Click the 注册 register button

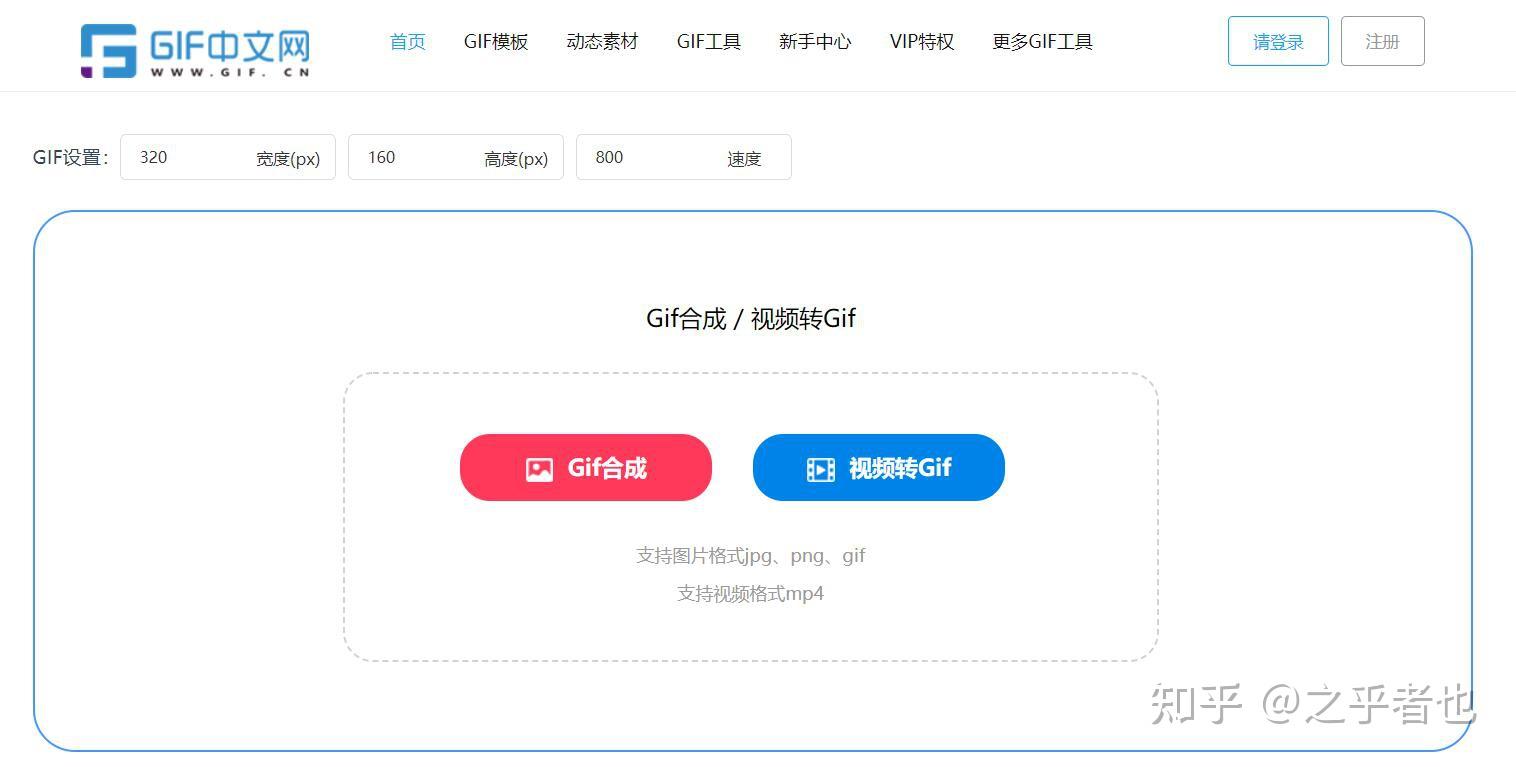[x=1382, y=41]
